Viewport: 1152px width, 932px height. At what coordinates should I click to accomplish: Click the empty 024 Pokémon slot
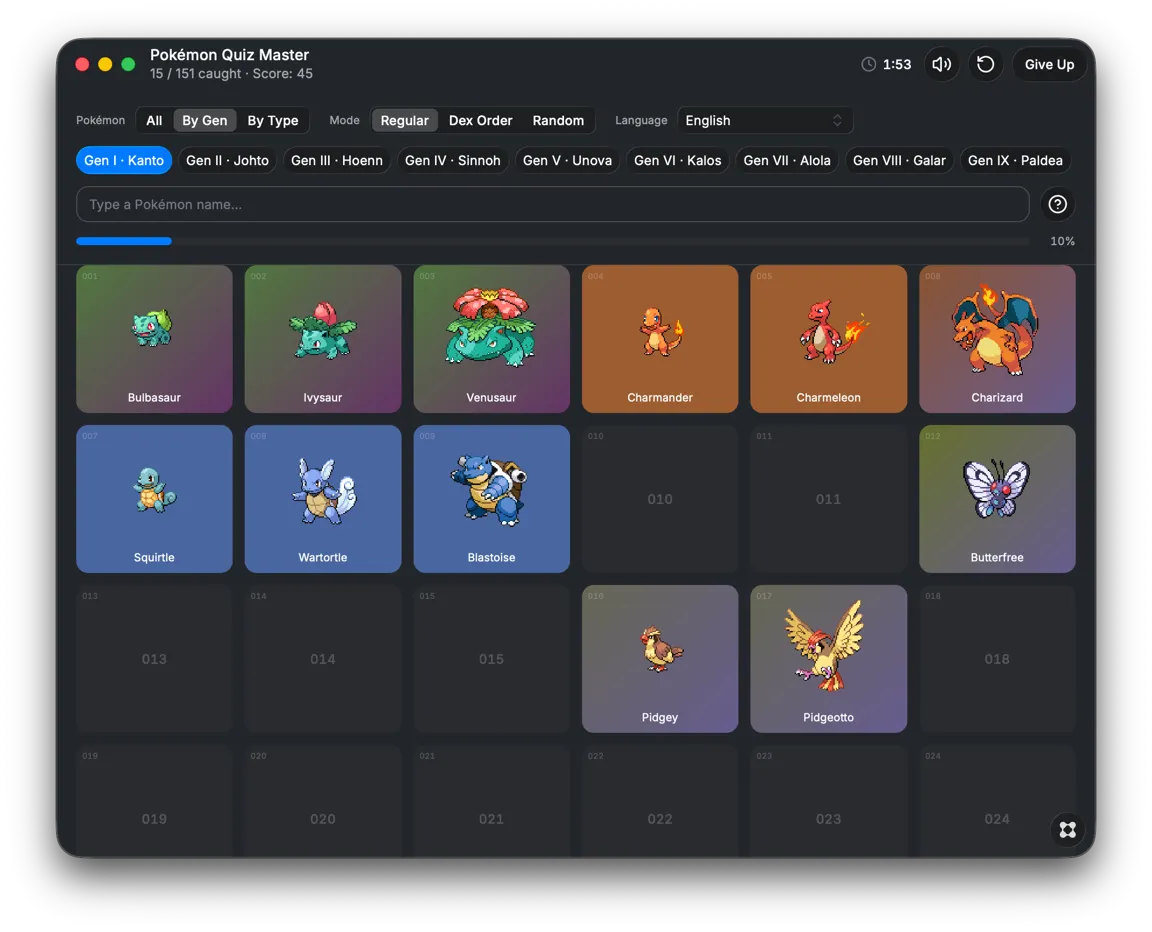point(997,801)
